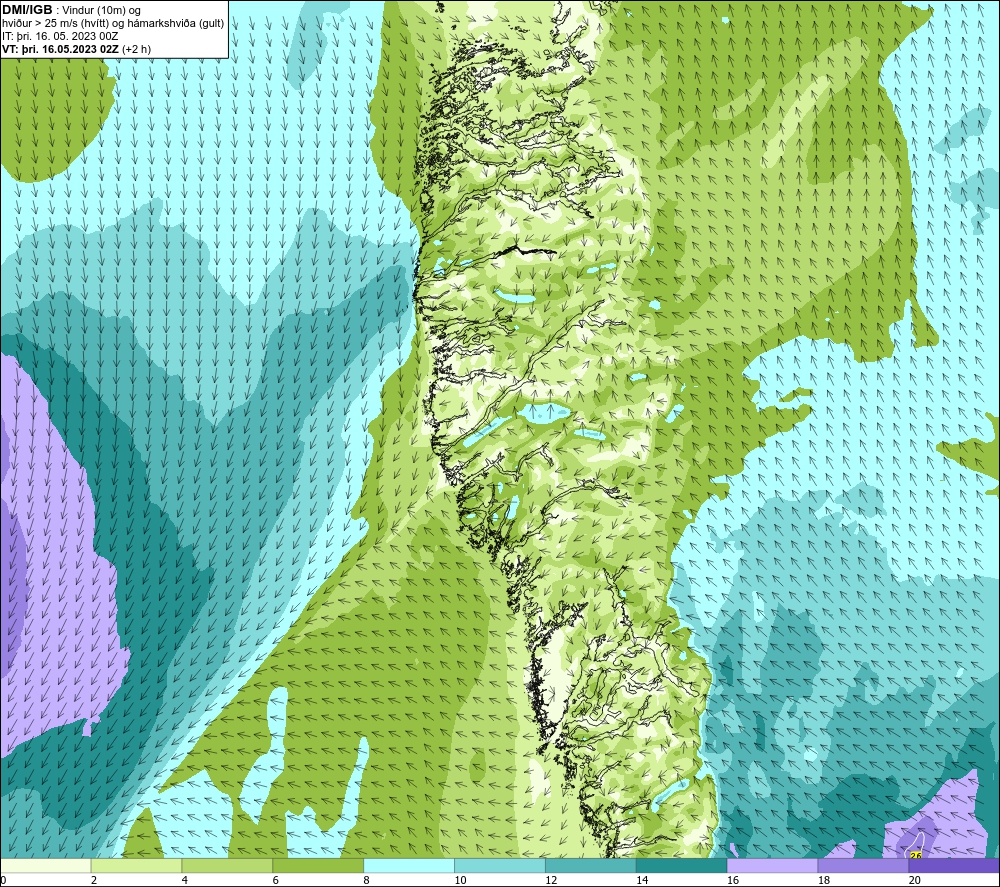Click legend scale label '14'
Screen dimensions: 1000x887
[642, 880]
